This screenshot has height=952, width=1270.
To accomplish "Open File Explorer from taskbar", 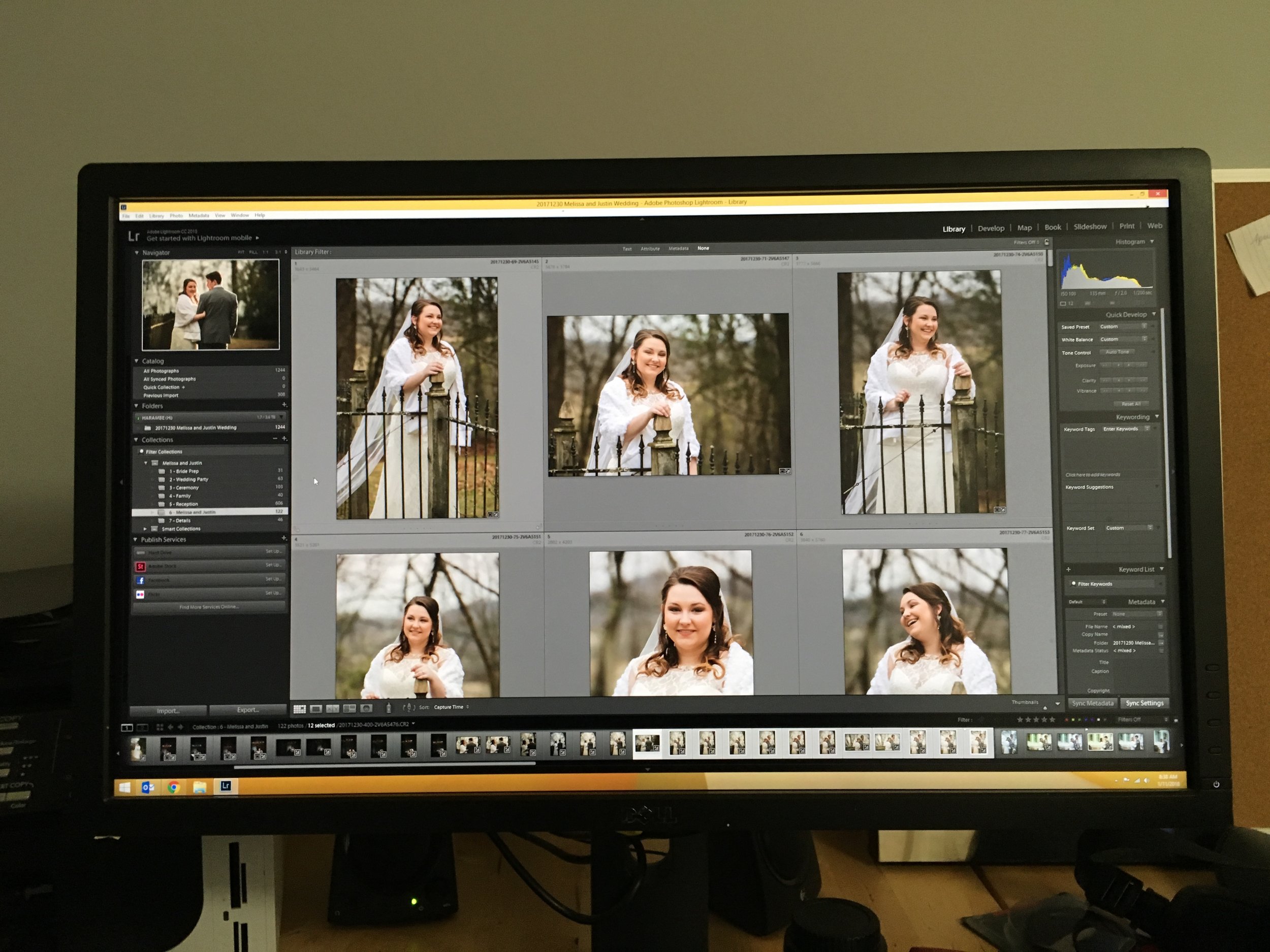I will point(199,787).
